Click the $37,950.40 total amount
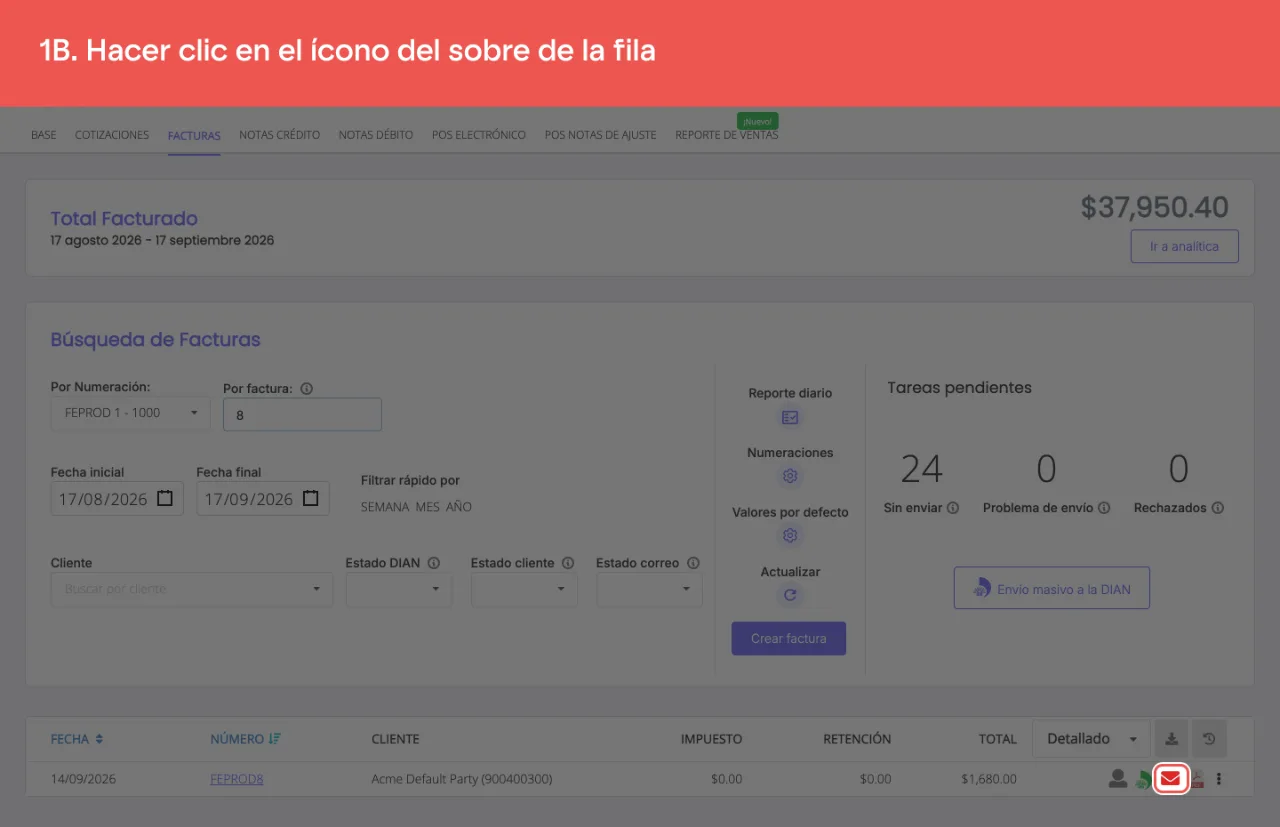 click(x=1155, y=207)
